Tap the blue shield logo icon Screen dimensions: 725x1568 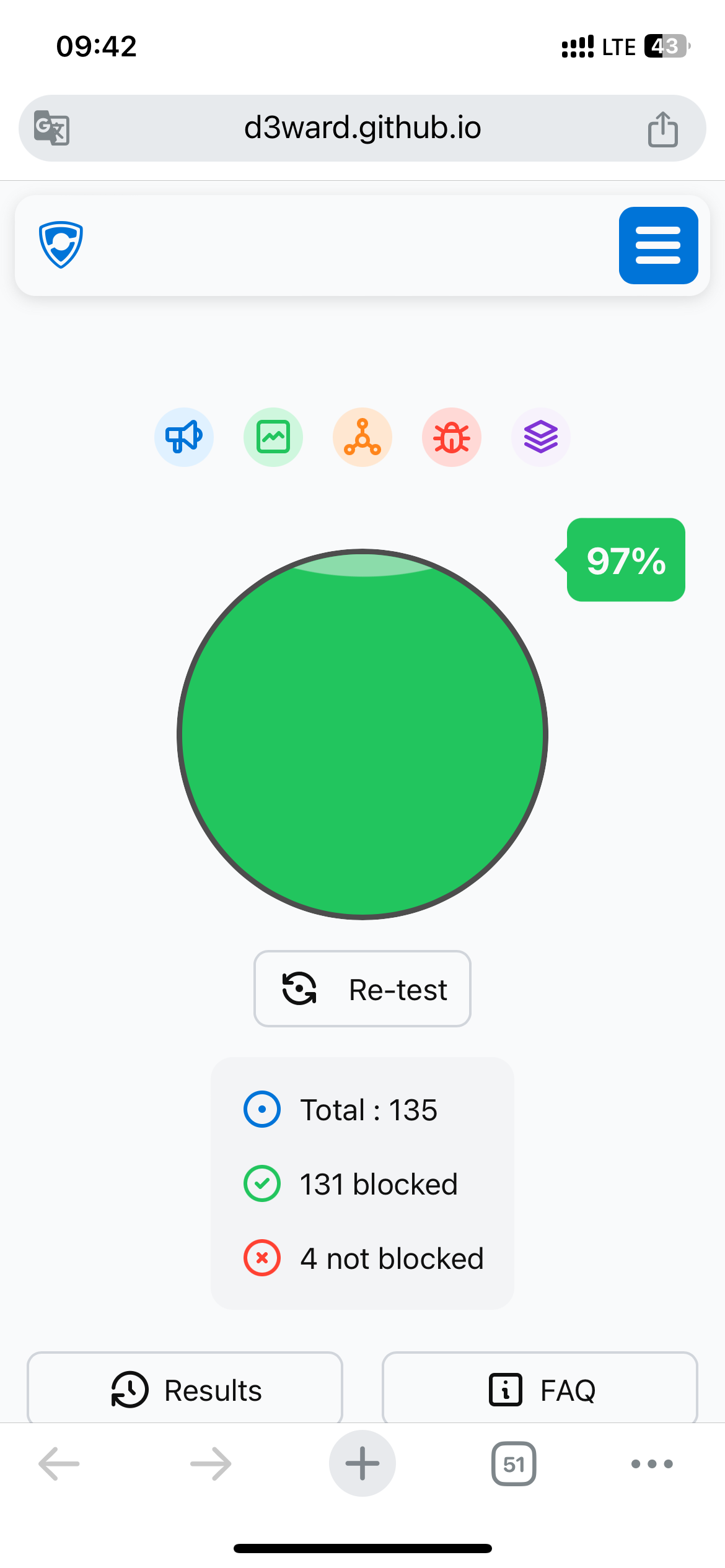point(61,245)
